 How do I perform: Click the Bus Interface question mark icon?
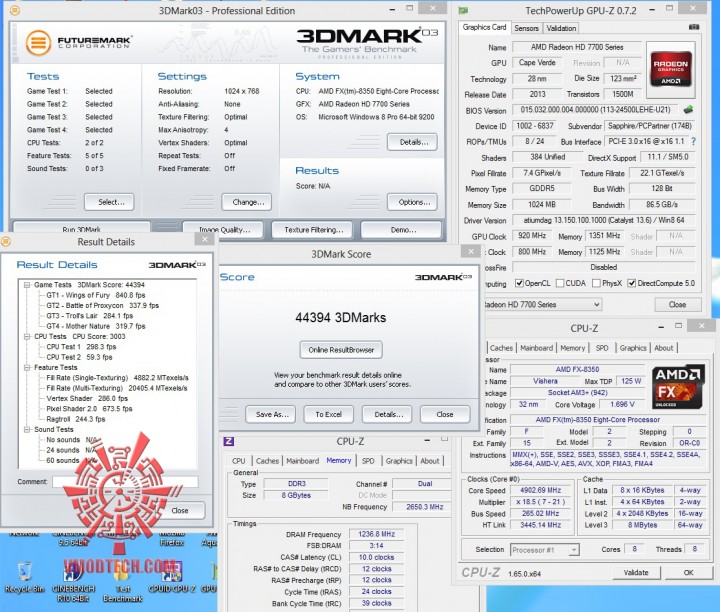[693, 142]
